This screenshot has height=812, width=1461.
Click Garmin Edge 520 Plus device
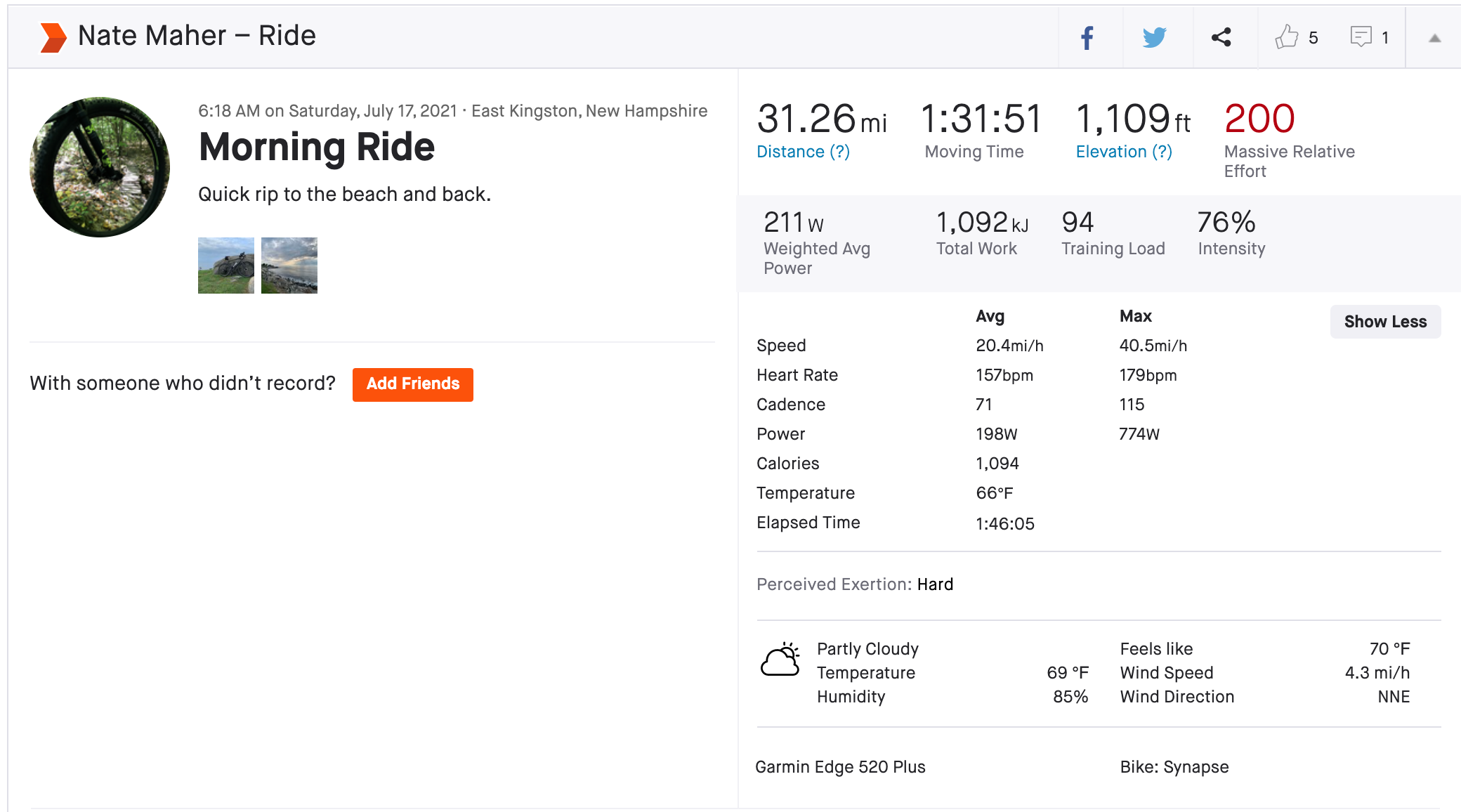(840, 767)
